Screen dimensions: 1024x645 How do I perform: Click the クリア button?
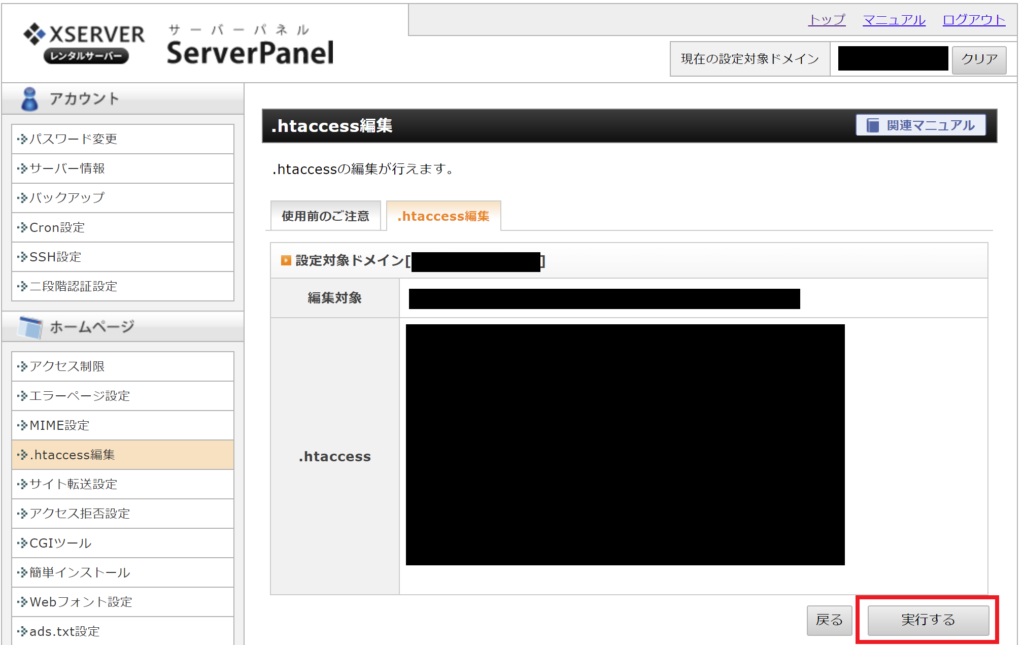pyautogui.click(x=979, y=59)
